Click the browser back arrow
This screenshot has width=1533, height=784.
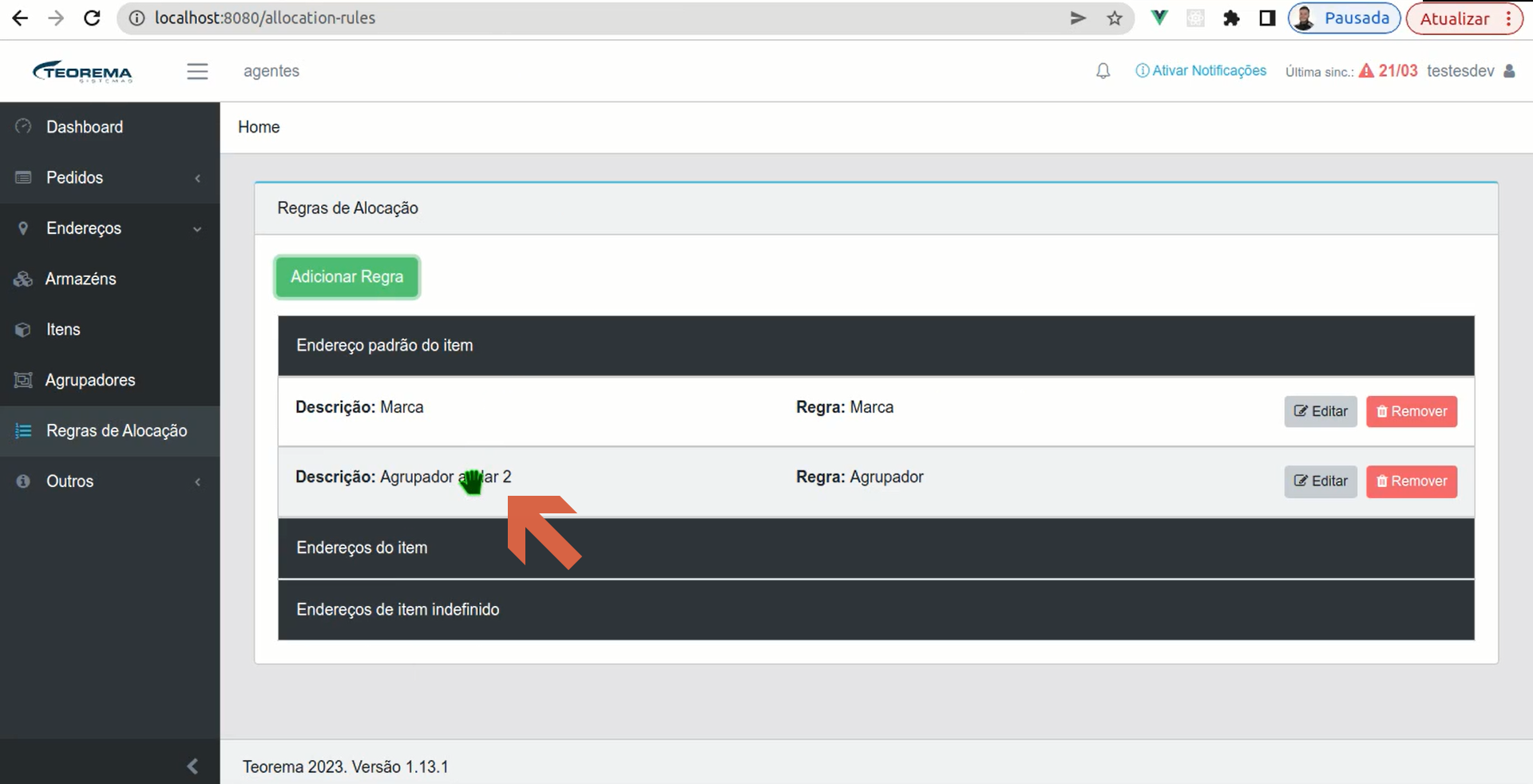[x=20, y=18]
